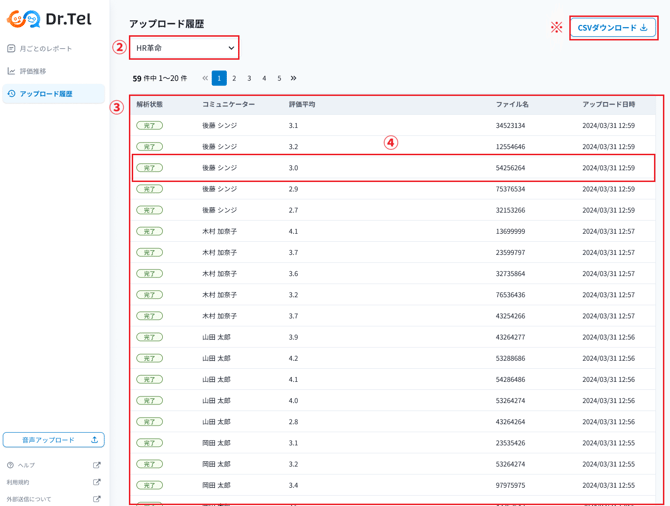Click the help question mark icon
Image resolution: width=670 pixels, height=506 pixels.
pos(11,465)
